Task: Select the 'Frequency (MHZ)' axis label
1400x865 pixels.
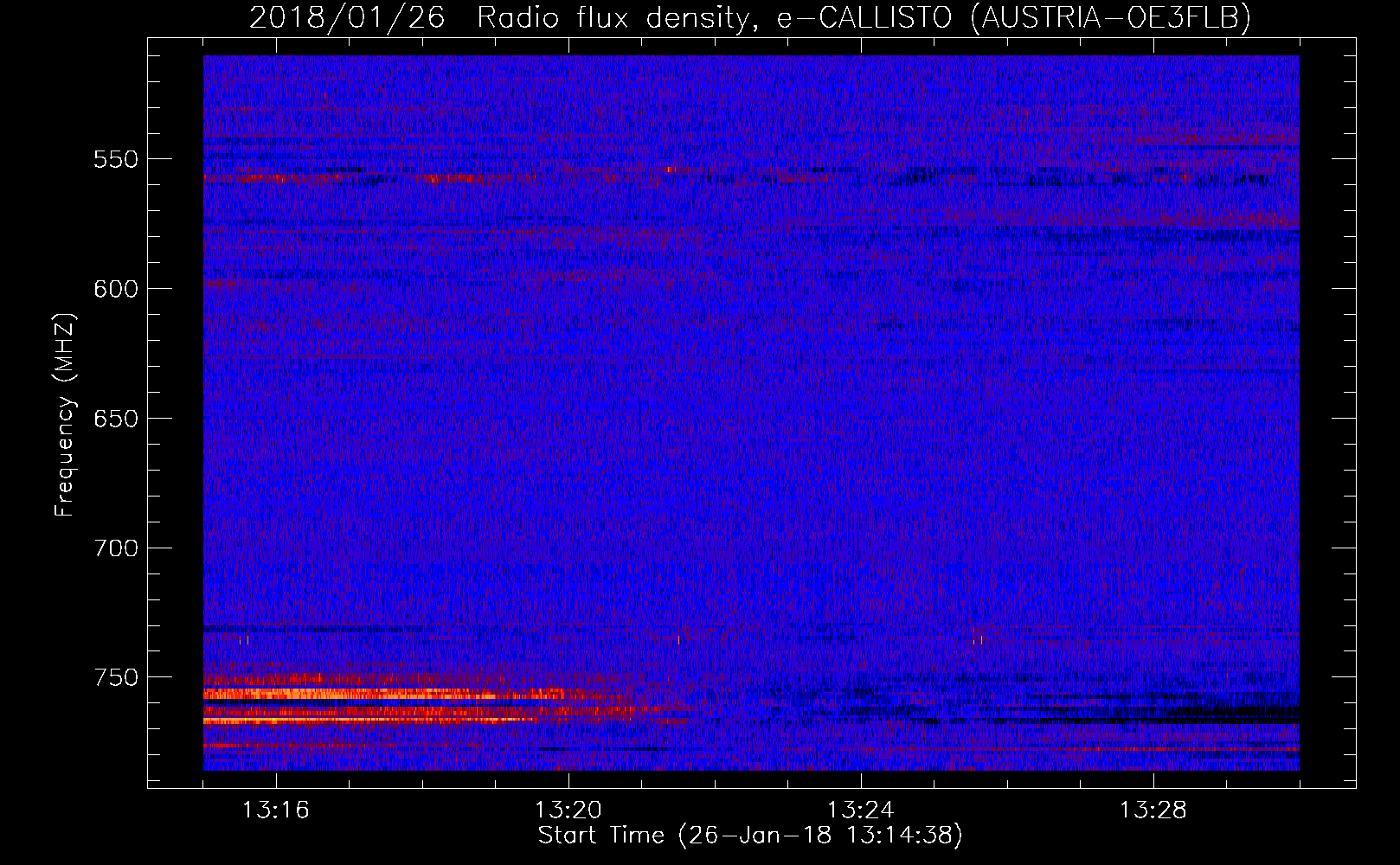Action: 65,415
